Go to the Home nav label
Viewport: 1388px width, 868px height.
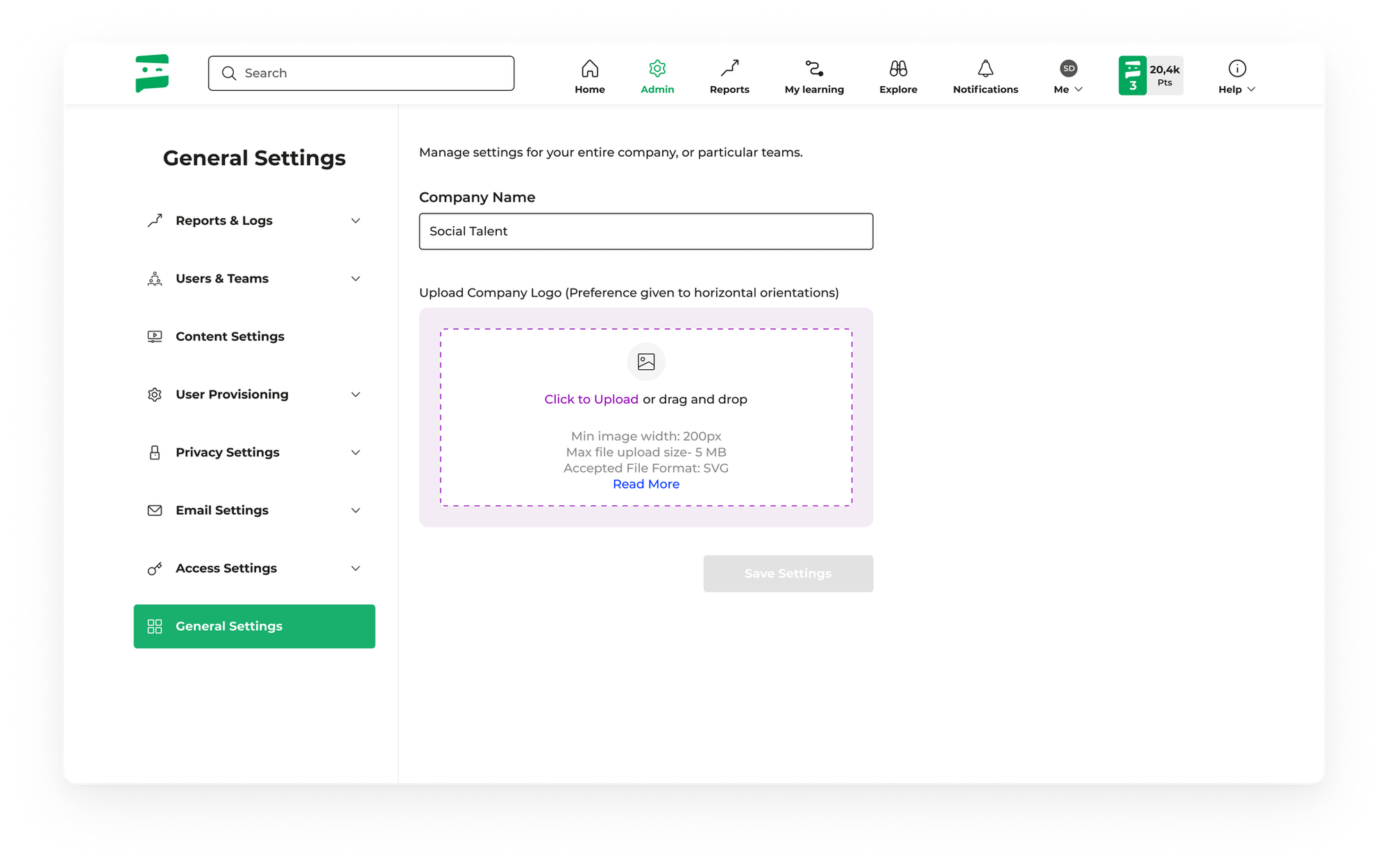590,90
